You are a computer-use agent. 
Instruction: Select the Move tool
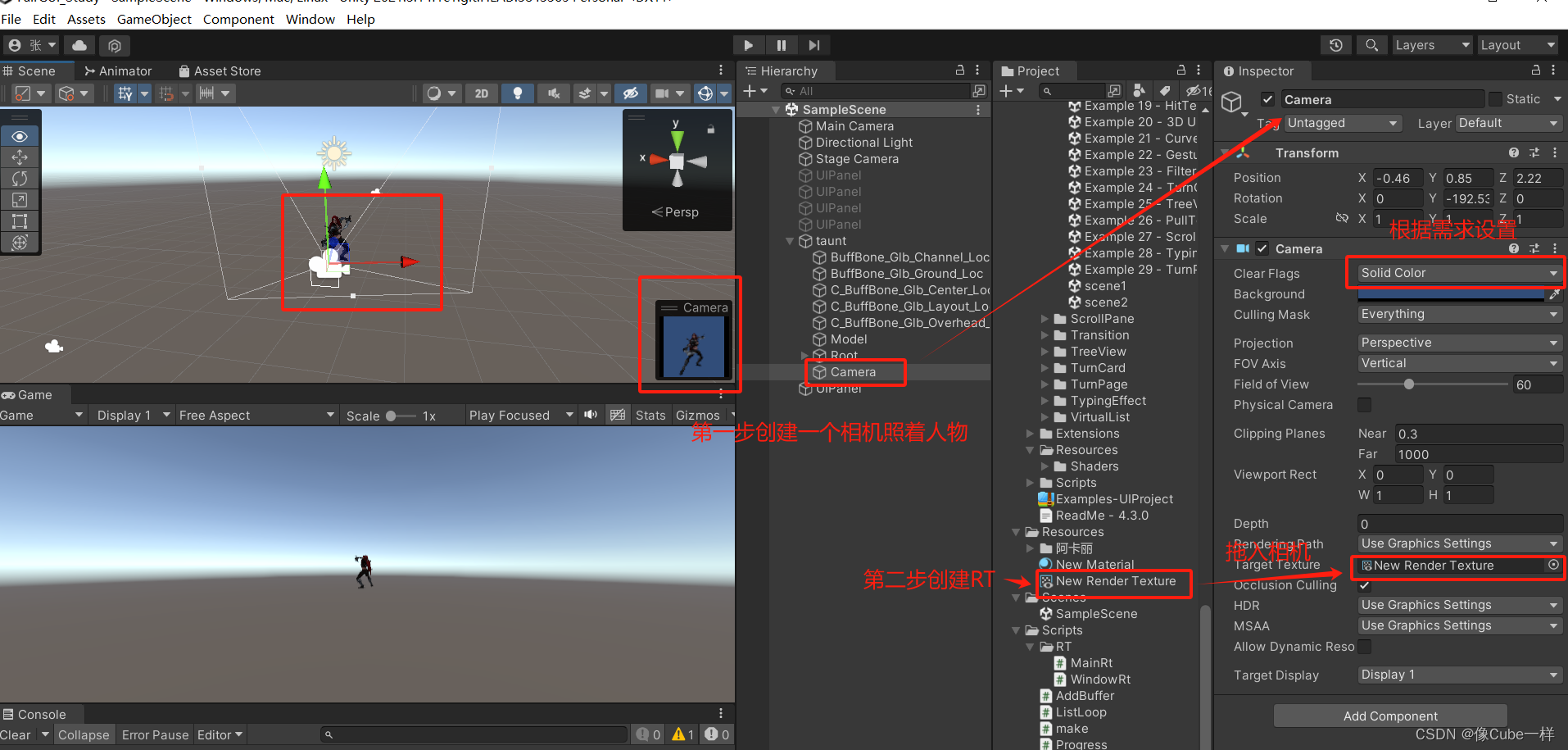(20, 157)
